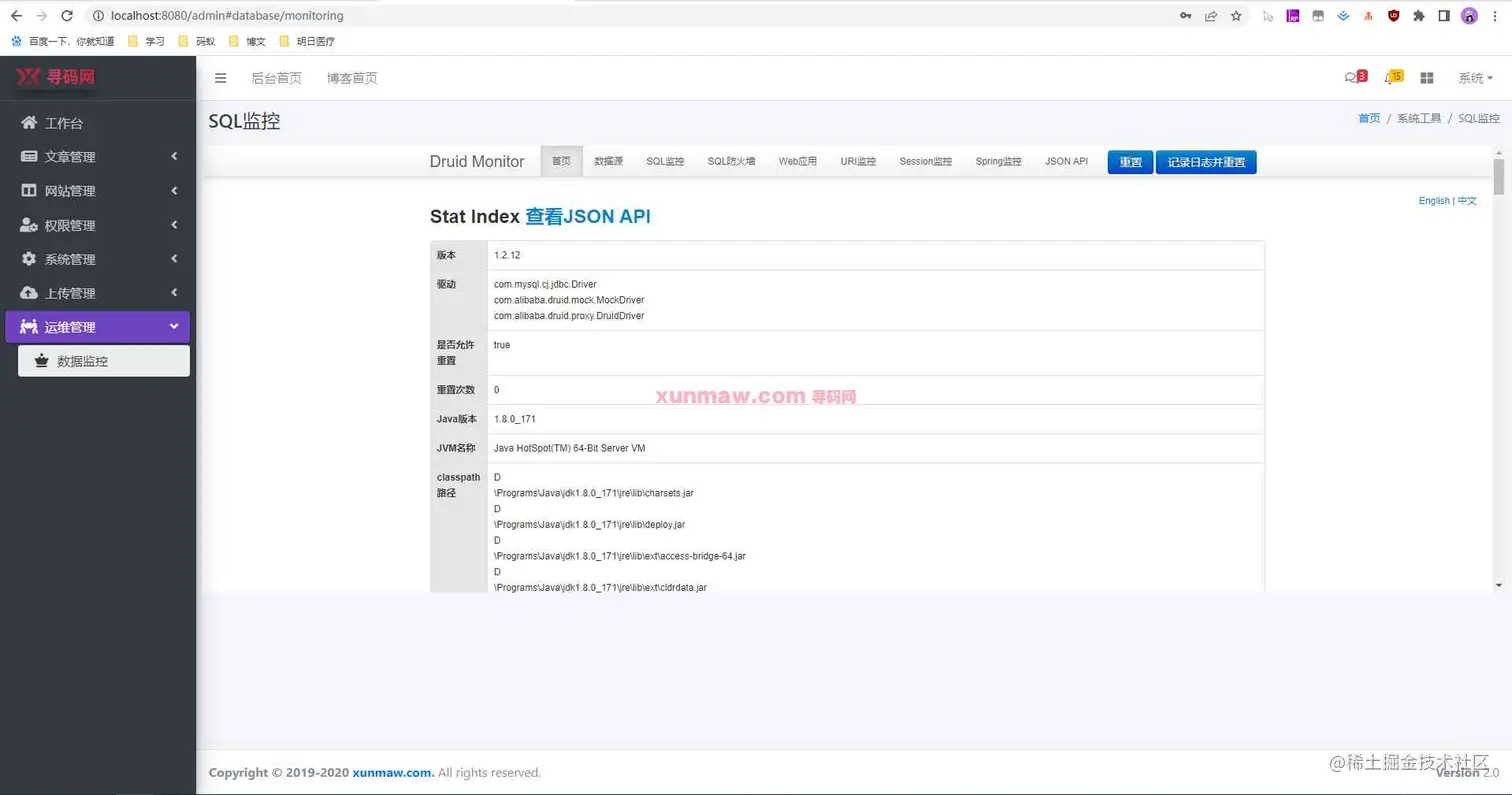This screenshot has width=1512, height=795.
Task: Open the bell notifications with 15 badge
Action: (x=1392, y=77)
